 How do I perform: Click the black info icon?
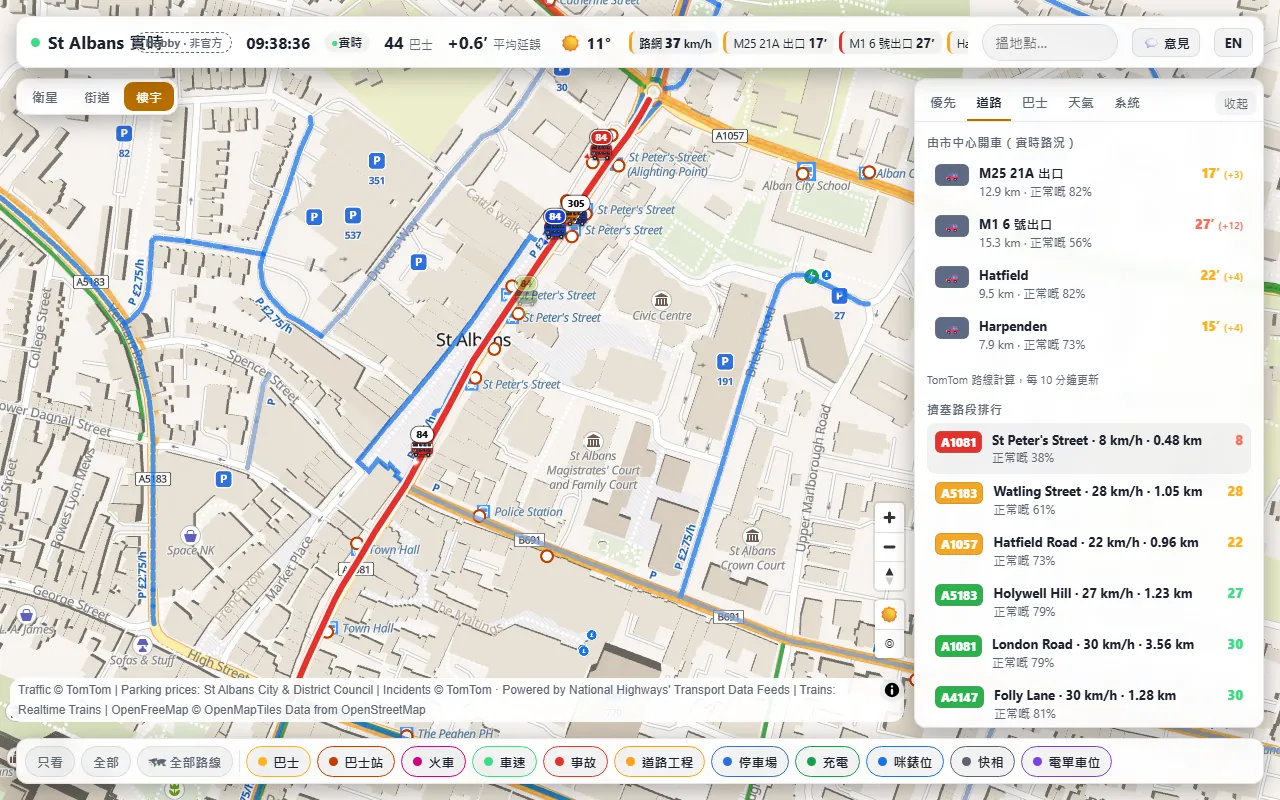pos(892,690)
